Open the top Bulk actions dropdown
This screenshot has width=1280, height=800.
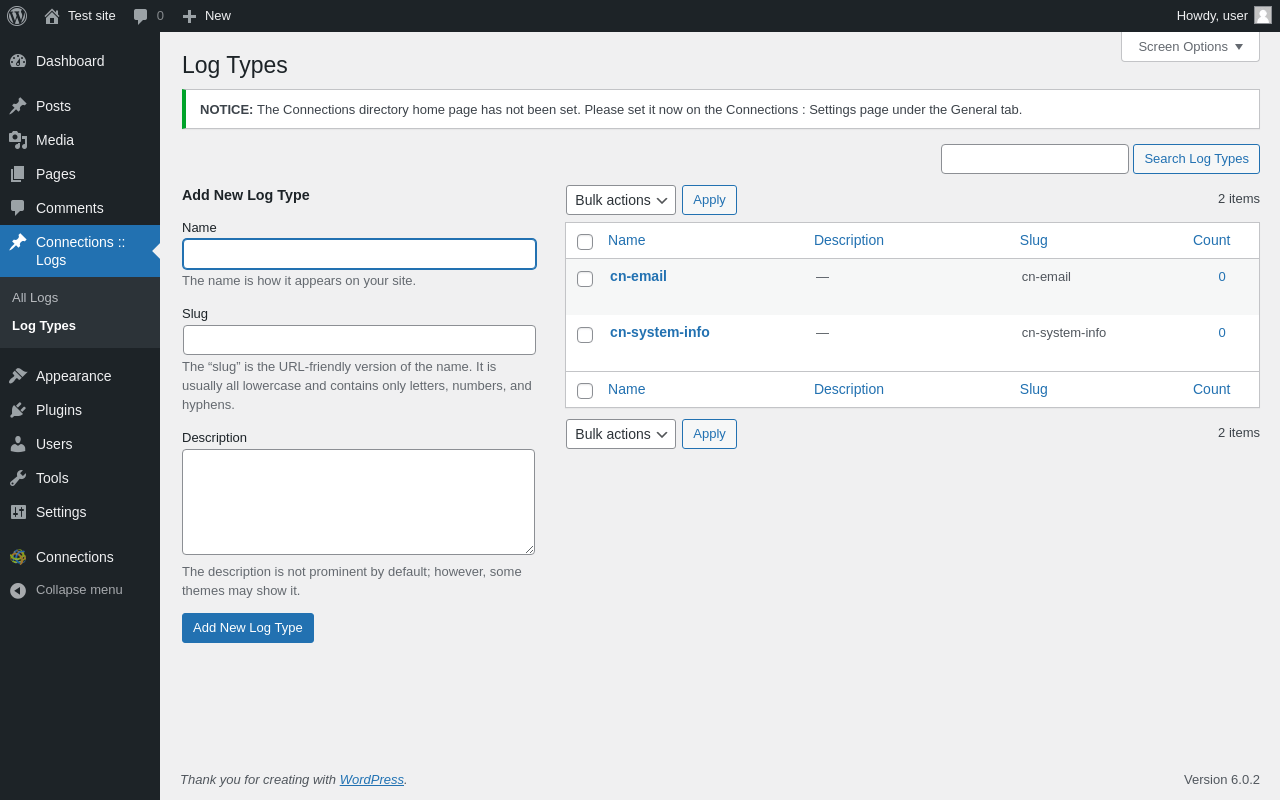click(621, 200)
